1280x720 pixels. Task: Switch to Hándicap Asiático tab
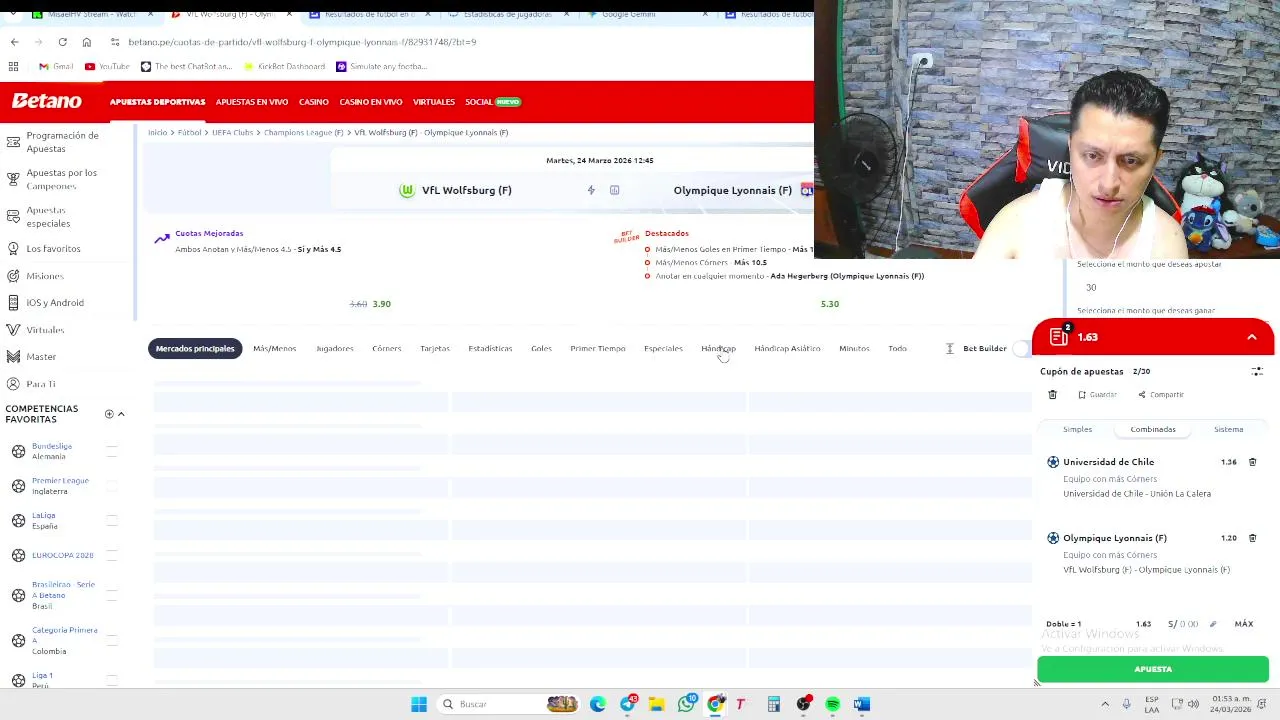pos(787,348)
